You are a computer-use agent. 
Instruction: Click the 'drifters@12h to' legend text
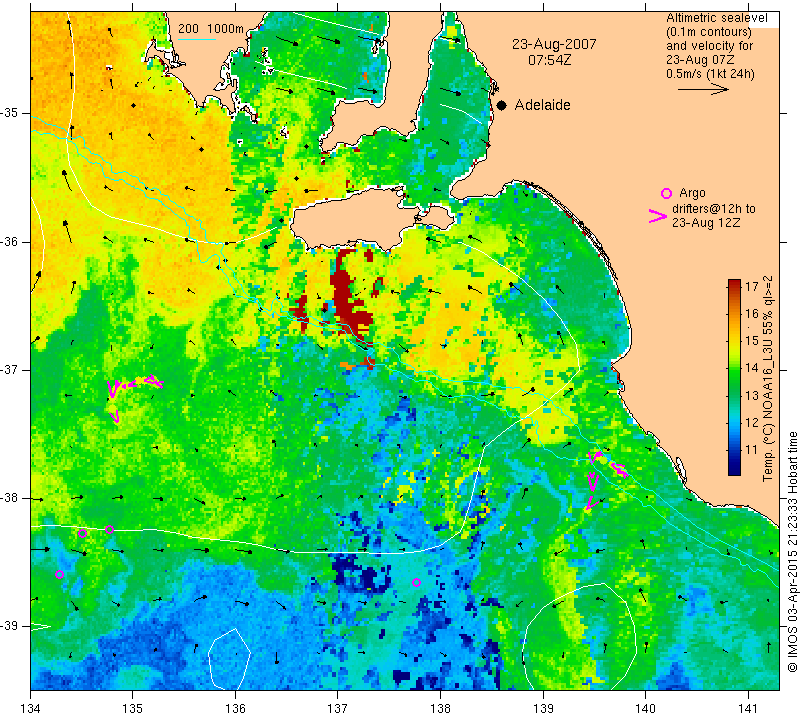click(714, 209)
